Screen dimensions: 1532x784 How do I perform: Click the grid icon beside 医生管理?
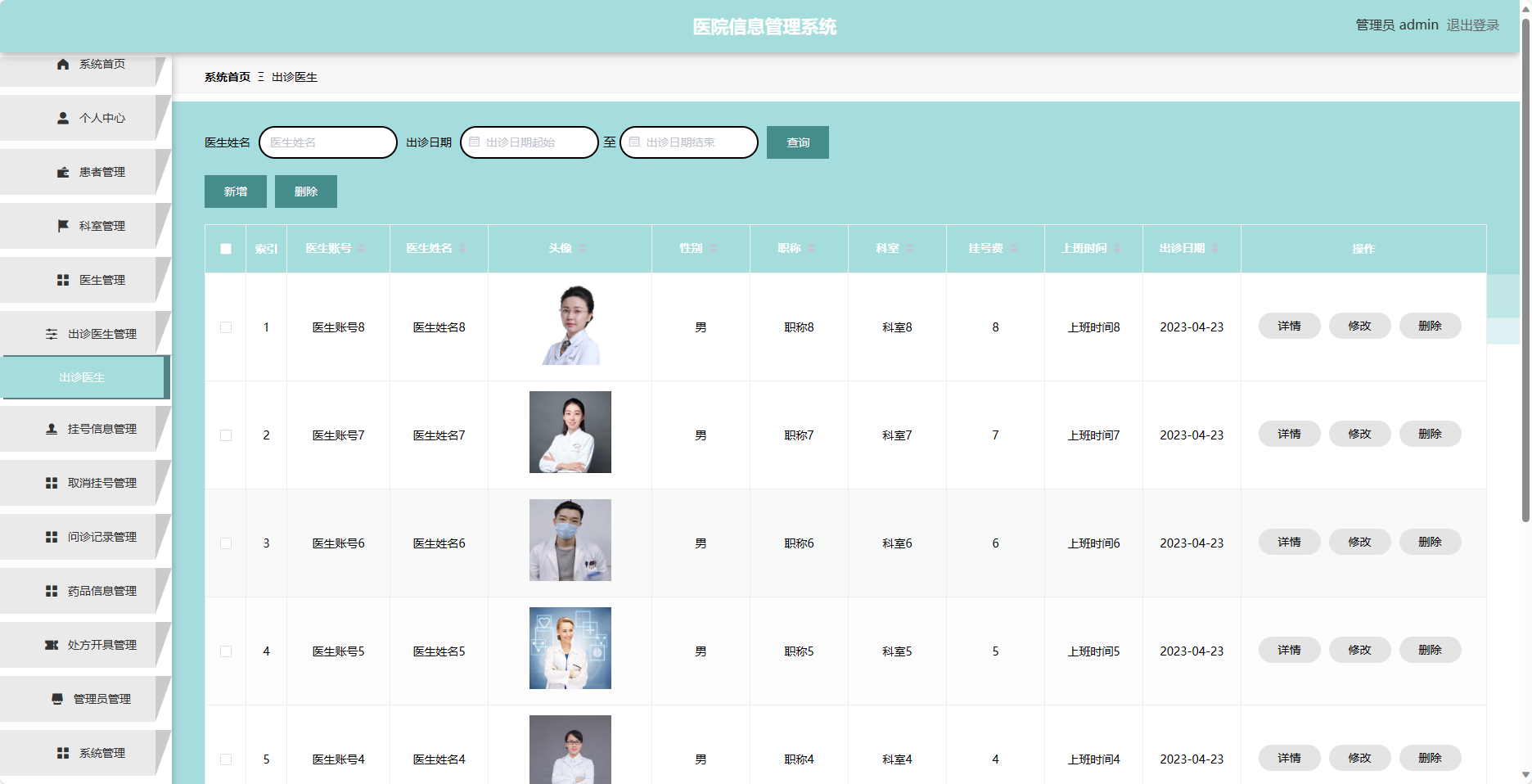click(63, 280)
